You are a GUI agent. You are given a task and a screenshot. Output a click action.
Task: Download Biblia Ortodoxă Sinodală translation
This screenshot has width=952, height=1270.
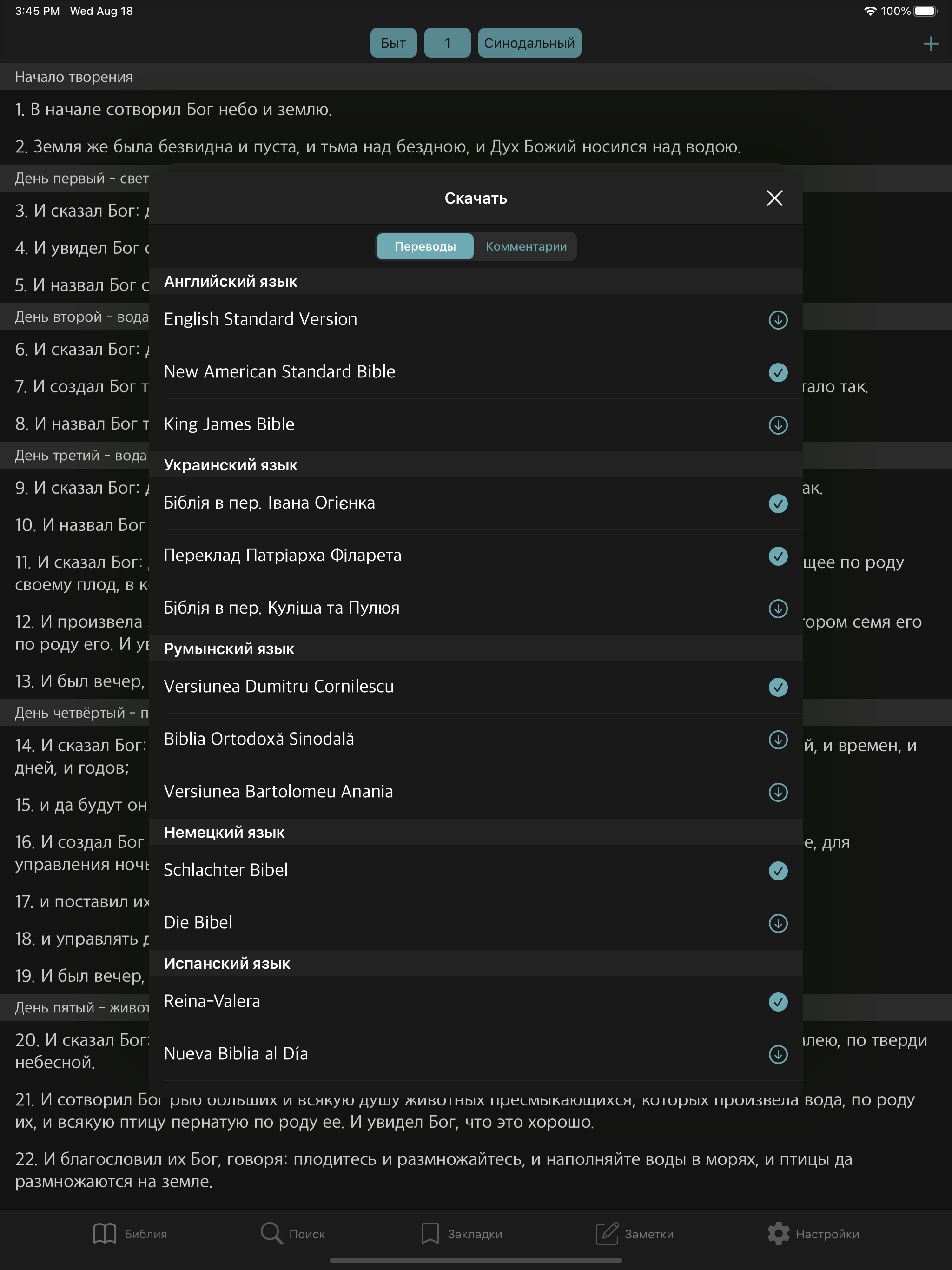tap(777, 740)
